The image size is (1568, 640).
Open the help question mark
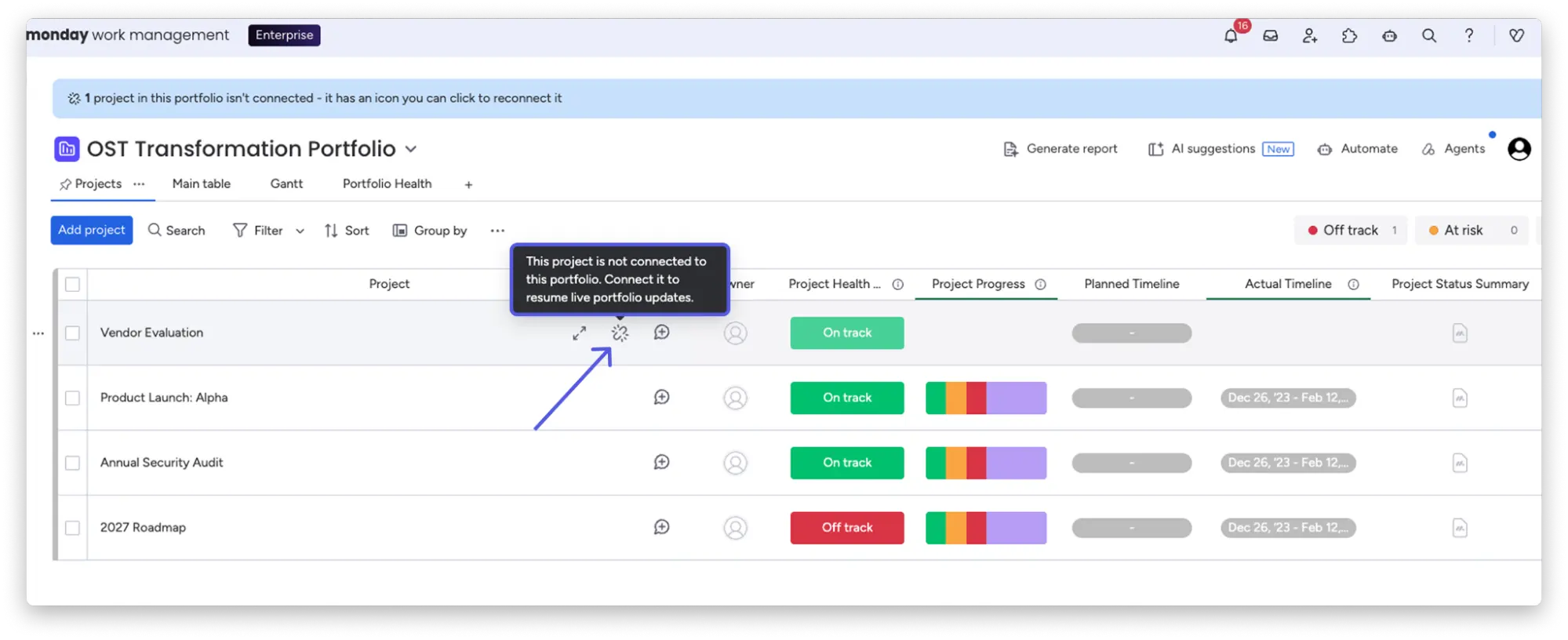click(x=1469, y=35)
